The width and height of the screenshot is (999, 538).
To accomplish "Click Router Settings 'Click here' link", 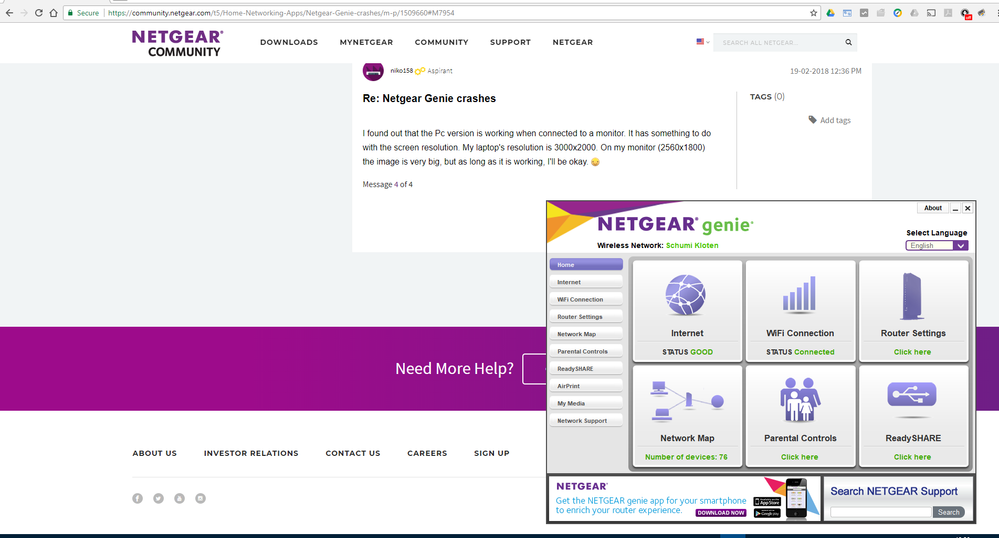I will pyautogui.click(x=912, y=352).
